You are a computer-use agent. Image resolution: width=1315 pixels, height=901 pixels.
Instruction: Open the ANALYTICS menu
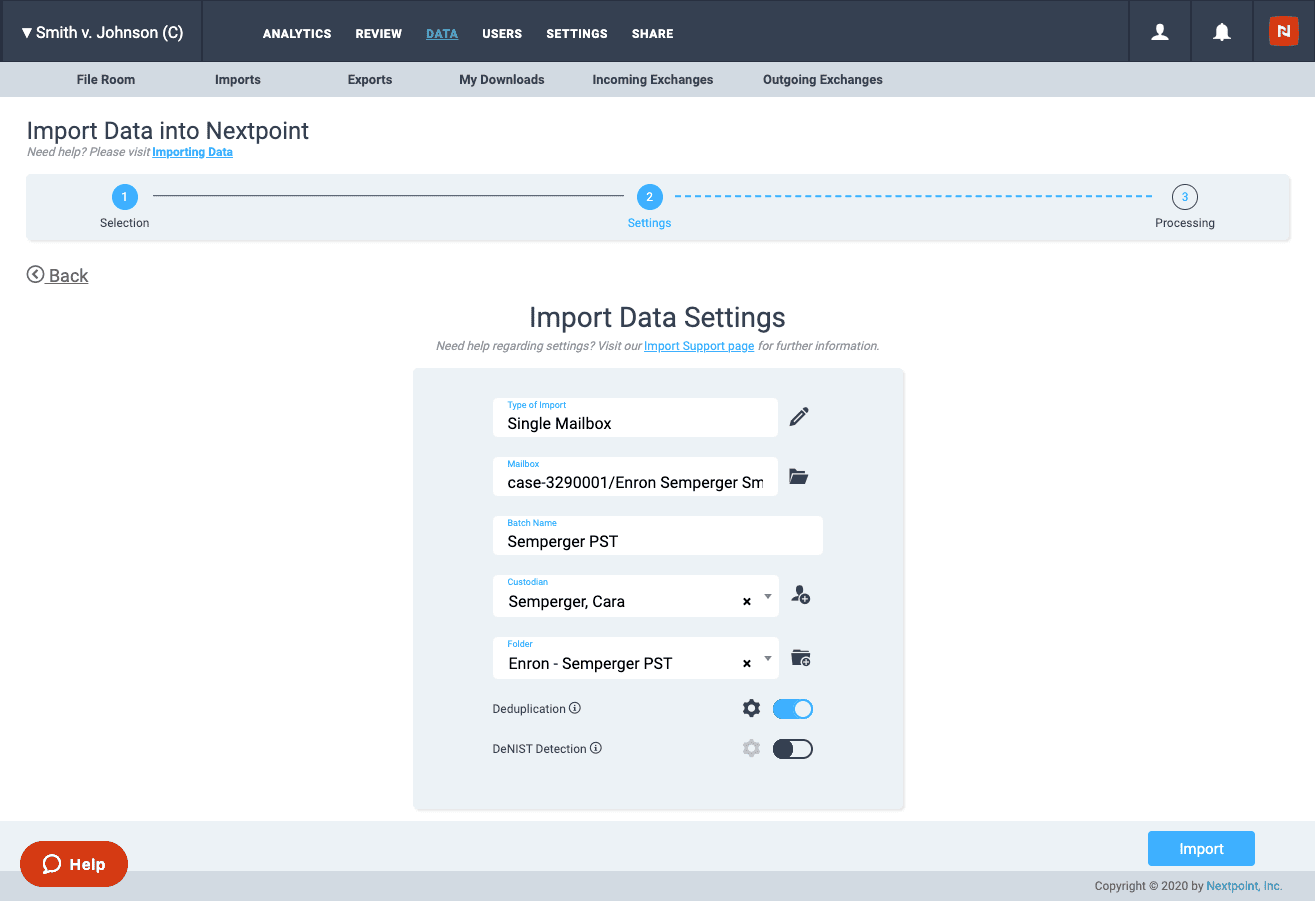coord(297,34)
